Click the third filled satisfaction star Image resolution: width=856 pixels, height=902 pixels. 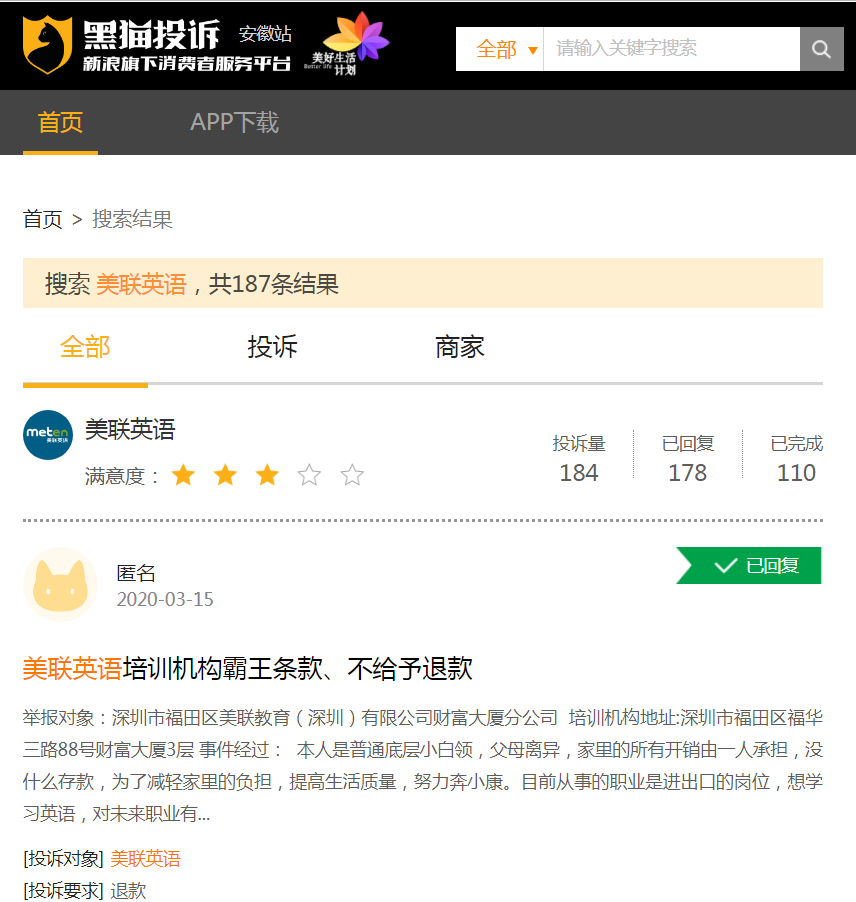click(267, 475)
